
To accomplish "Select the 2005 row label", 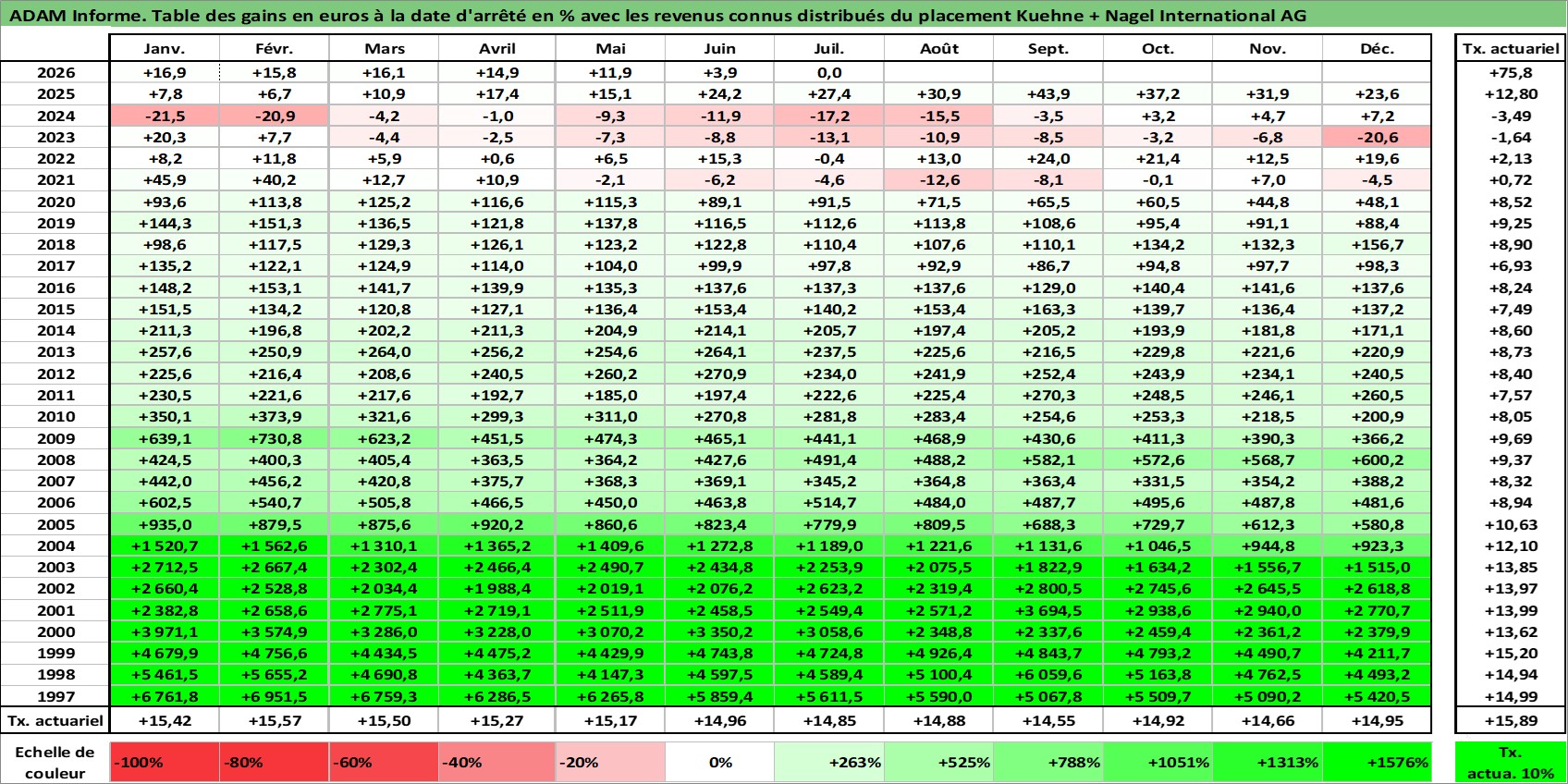I will (55, 524).
